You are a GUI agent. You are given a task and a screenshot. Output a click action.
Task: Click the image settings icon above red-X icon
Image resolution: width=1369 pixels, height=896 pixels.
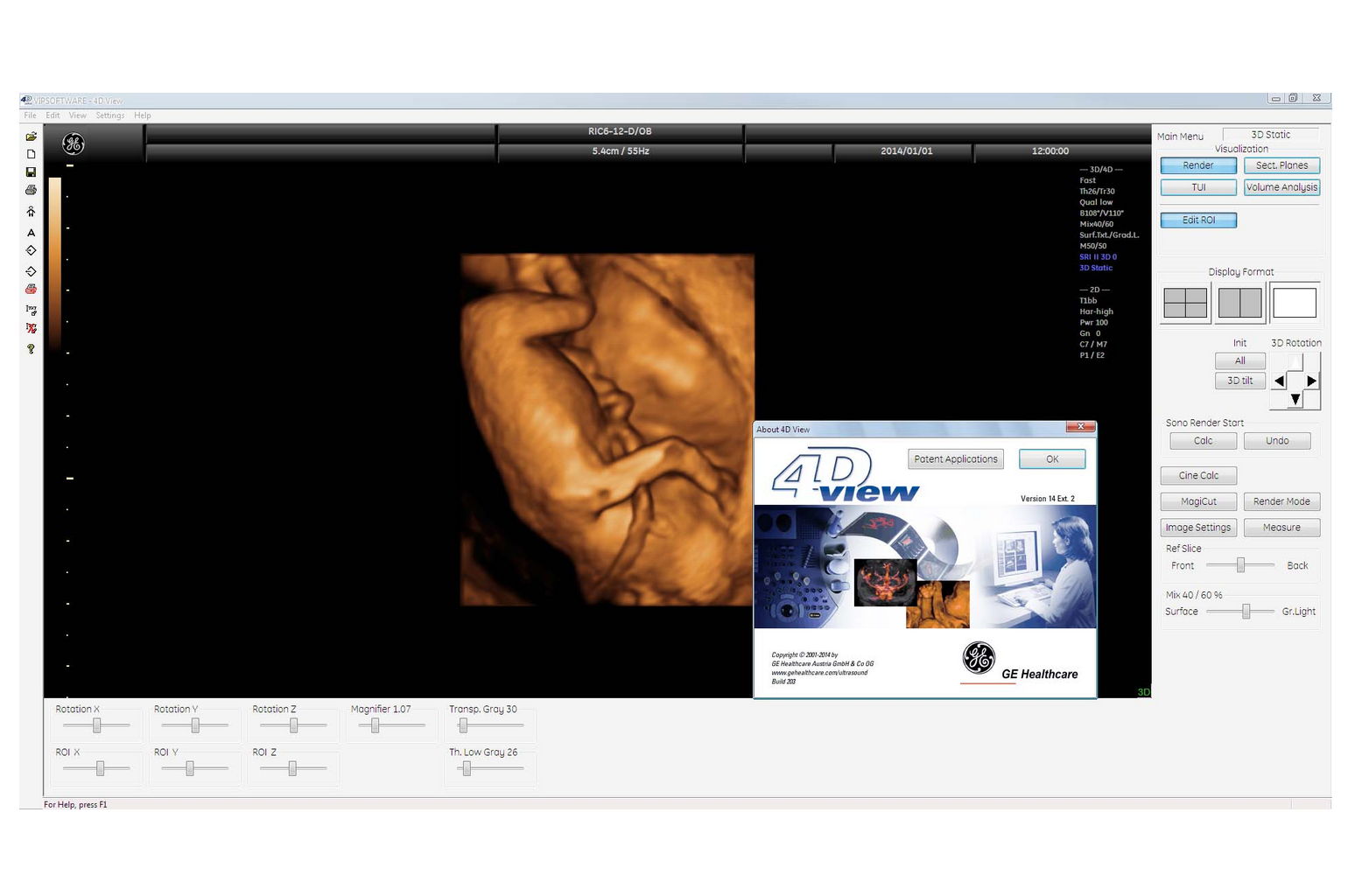click(x=31, y=309)
